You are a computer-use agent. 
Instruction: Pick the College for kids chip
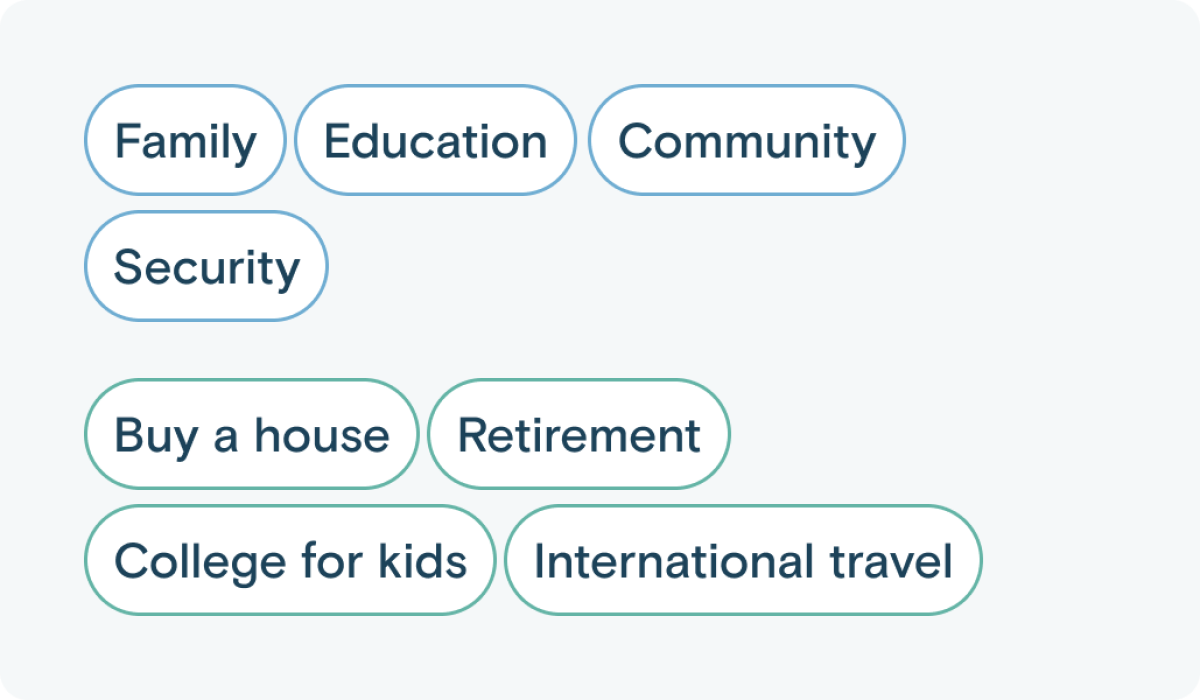(x=290, y=561)
